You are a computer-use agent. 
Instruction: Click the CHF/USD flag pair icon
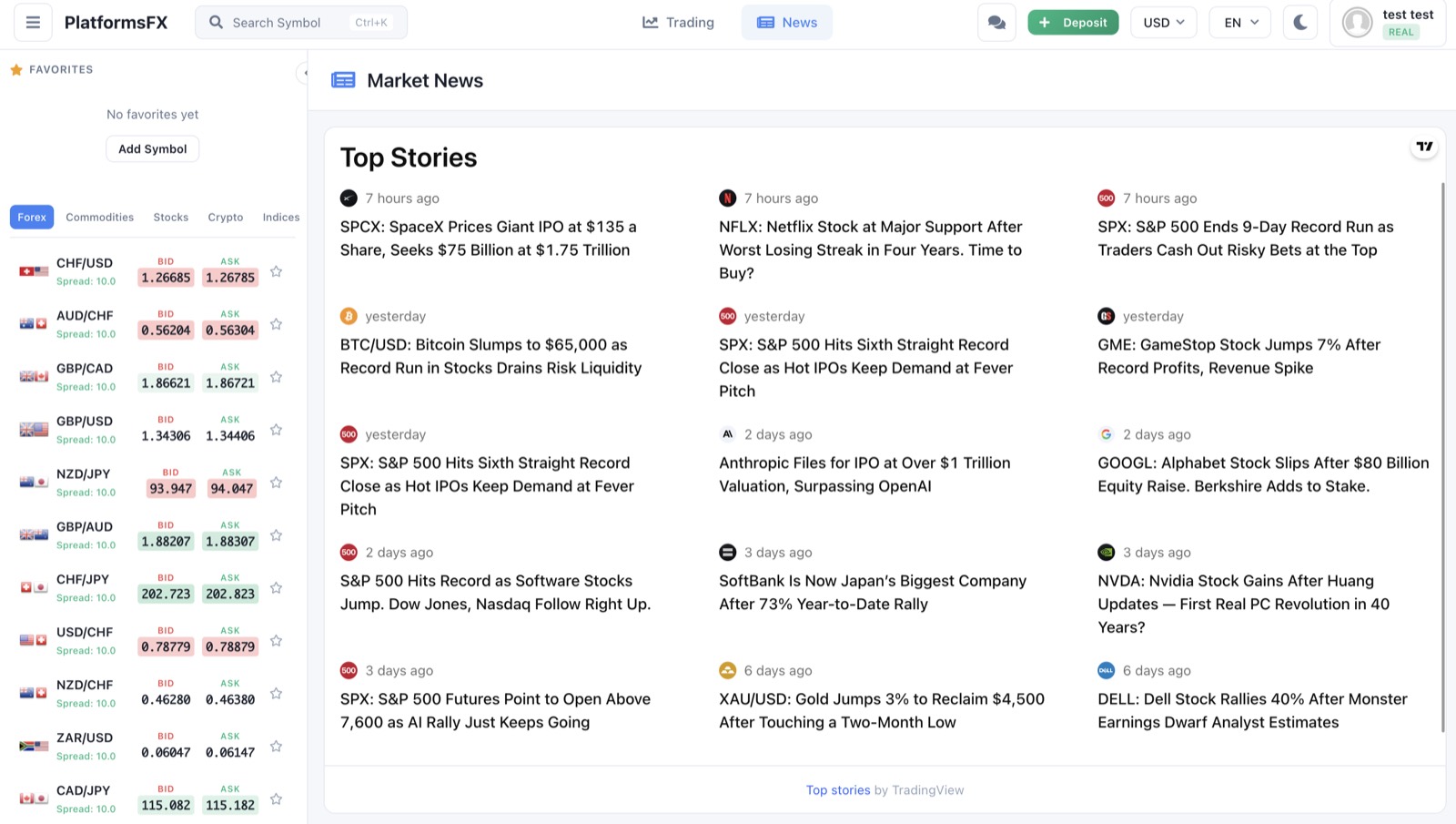(x=34, y=271)
